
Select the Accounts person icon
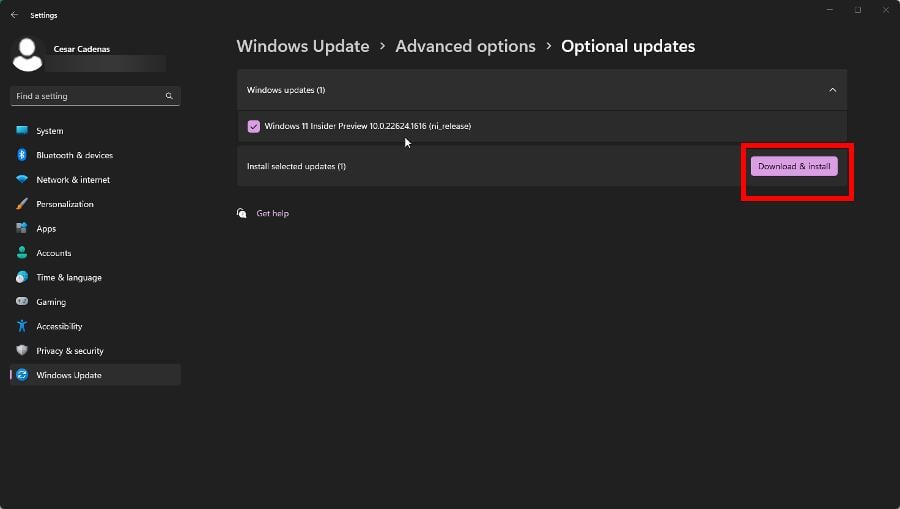pyautogui.click(x=22, y=252)
